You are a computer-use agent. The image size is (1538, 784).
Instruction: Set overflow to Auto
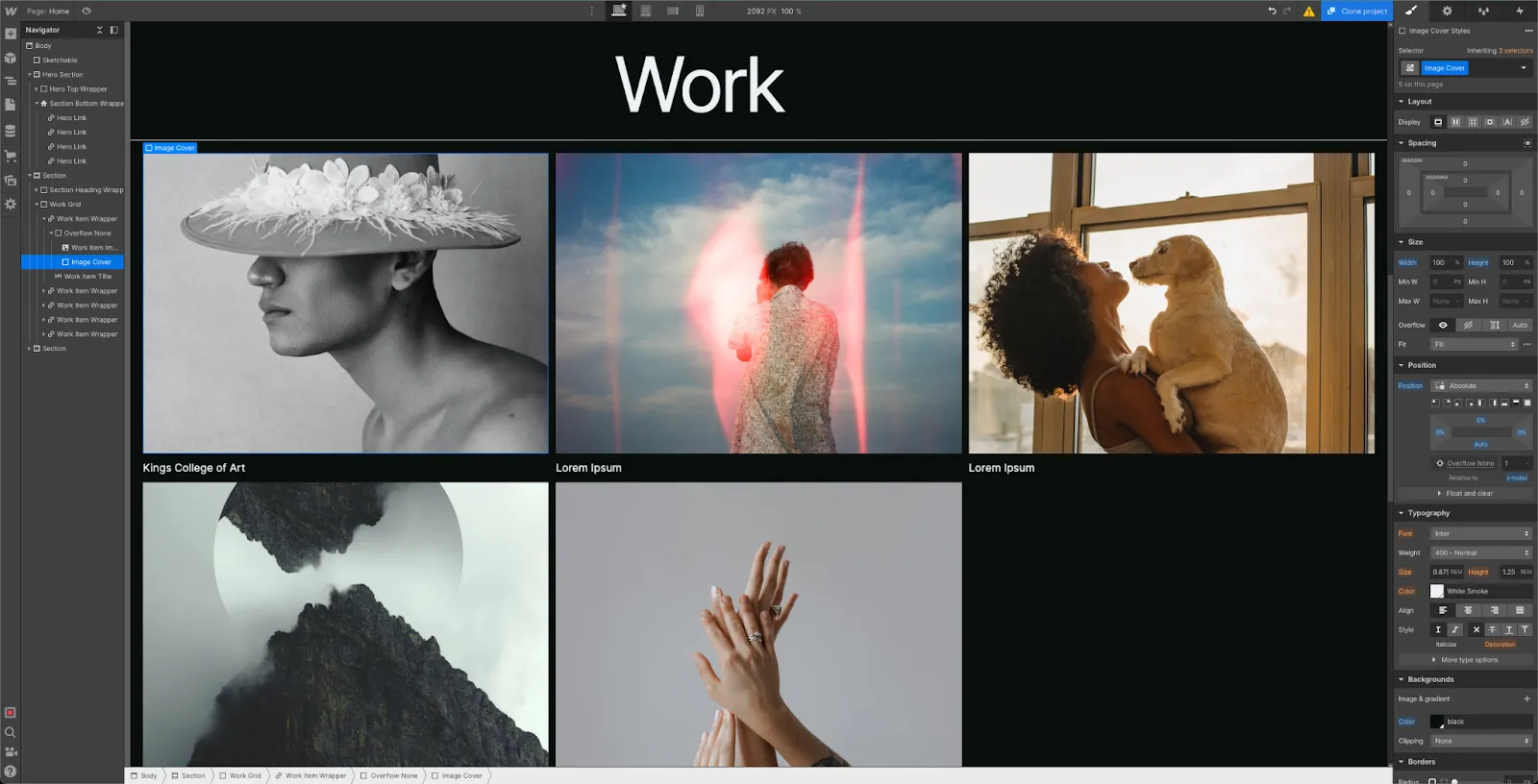[x=1520, y=325]
